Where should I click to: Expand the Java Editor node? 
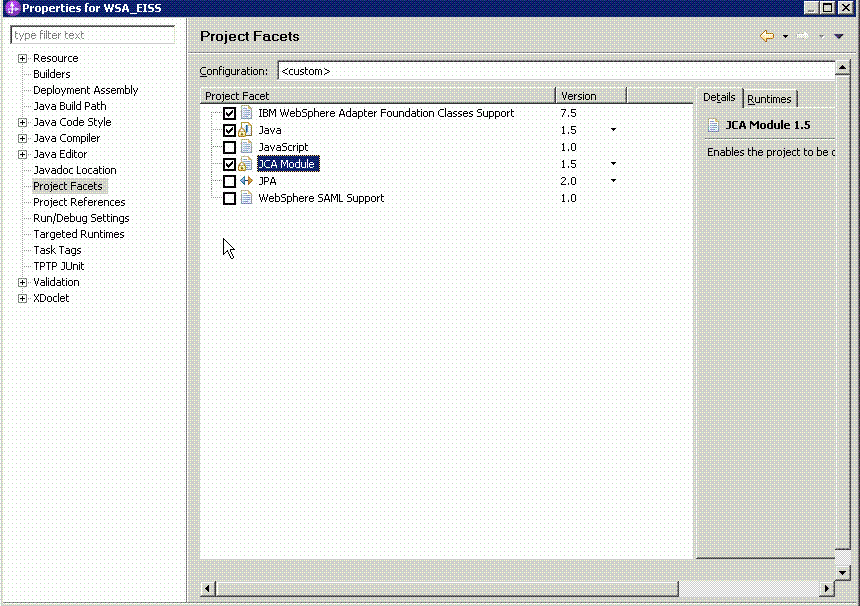coord(22,154)
